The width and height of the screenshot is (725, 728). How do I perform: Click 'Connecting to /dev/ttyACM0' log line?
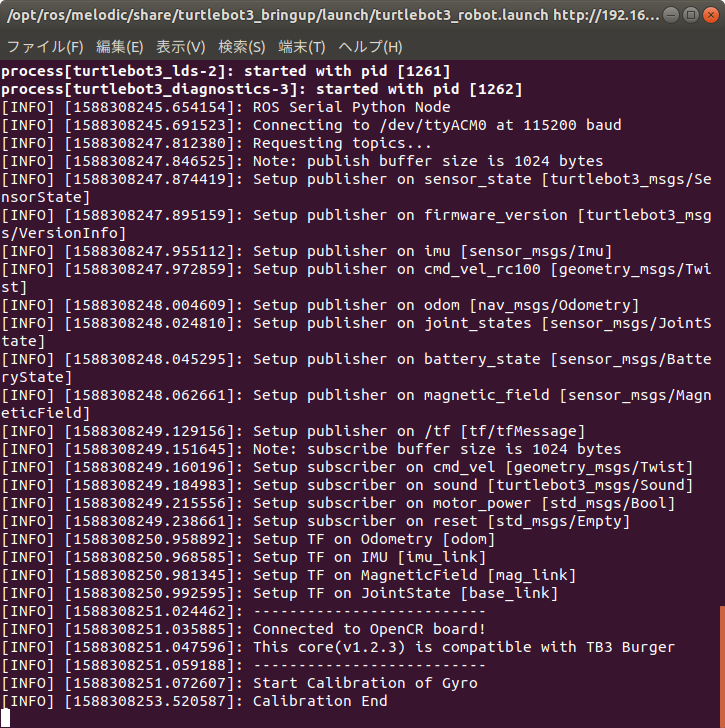coord(311,125)
